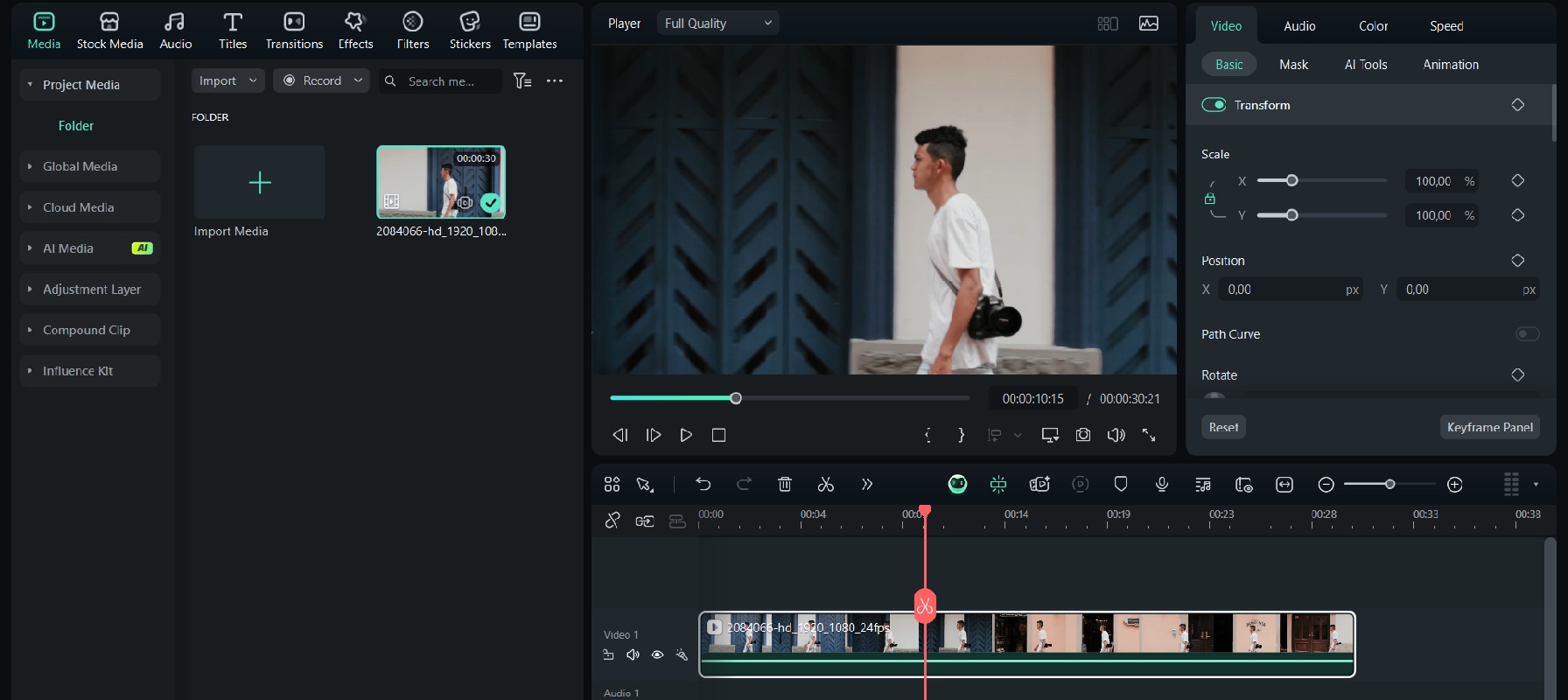Screen dimensions: 1568x700
Task: Switch to the Titles tab
Action: coord(233,31)
